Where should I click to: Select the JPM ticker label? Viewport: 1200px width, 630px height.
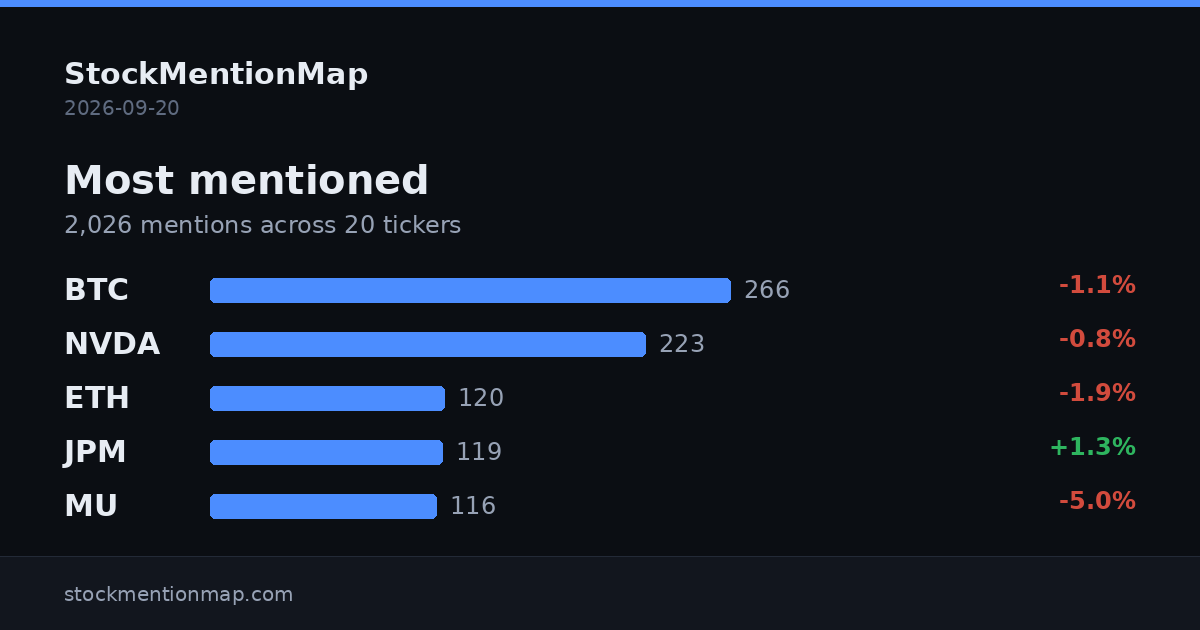click(x=95, y=452)
